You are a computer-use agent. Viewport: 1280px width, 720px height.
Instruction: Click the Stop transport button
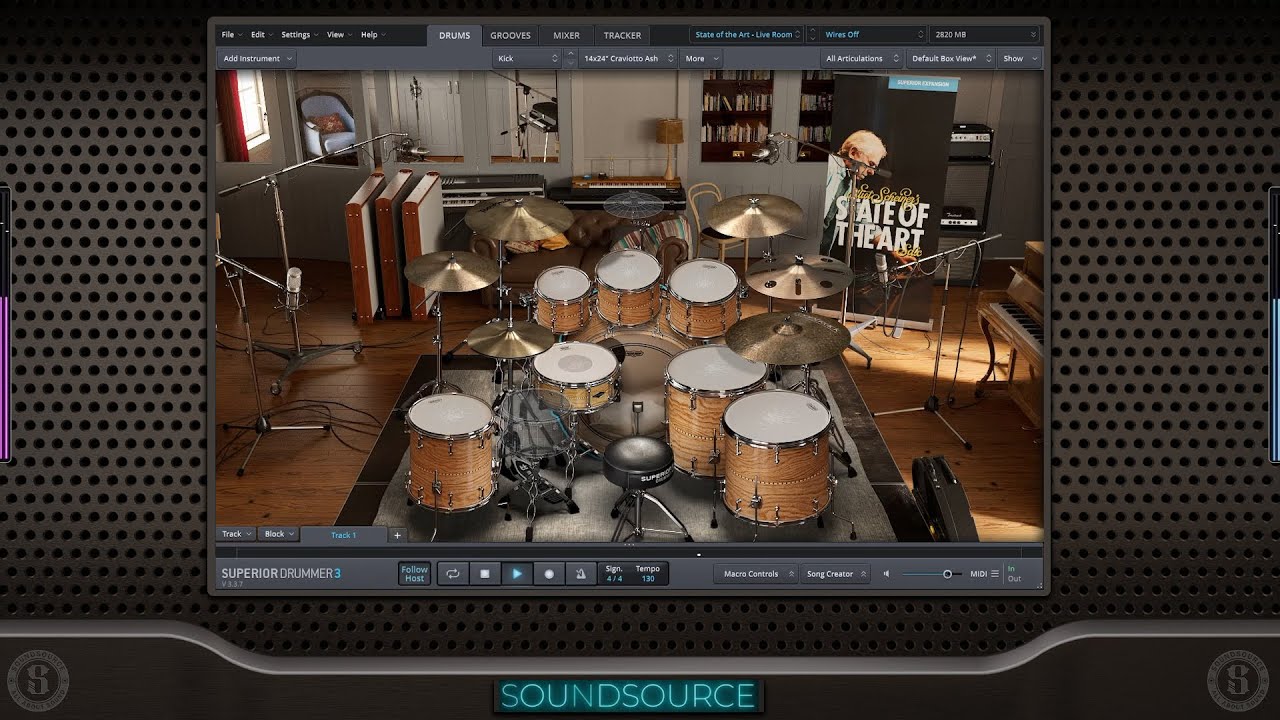coord(485,574)
